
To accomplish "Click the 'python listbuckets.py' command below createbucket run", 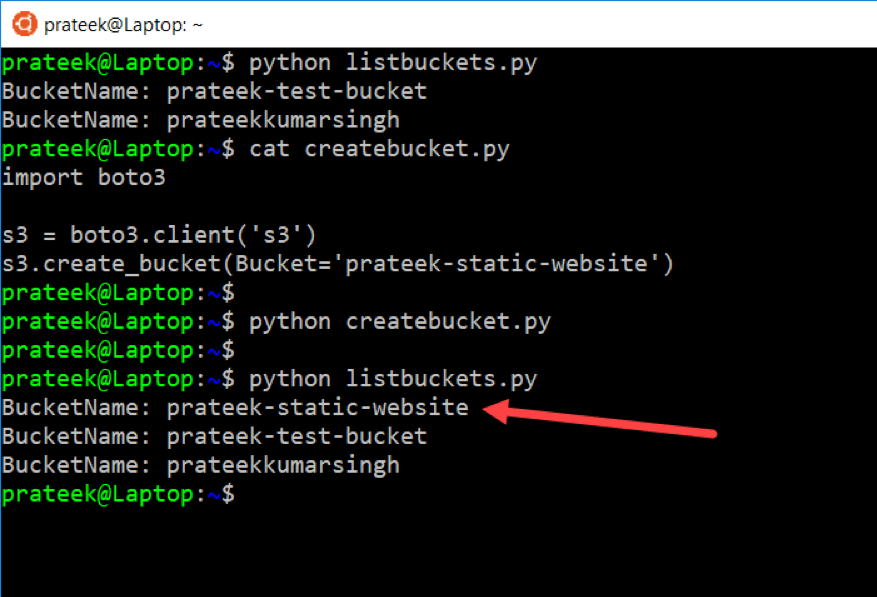I will click(x=393, y=379).
